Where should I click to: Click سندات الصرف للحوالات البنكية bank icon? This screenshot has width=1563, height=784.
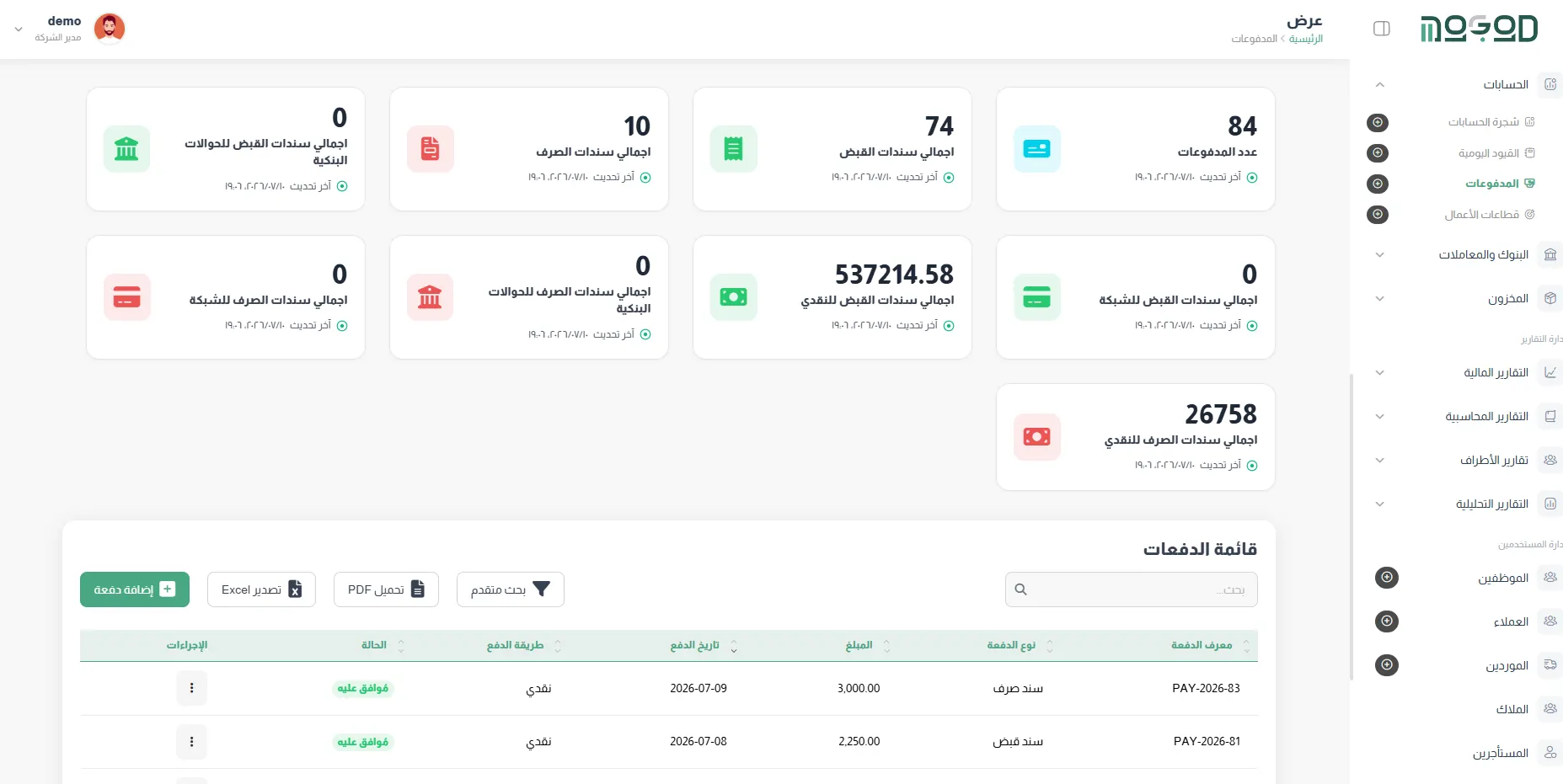click(430, 297)
